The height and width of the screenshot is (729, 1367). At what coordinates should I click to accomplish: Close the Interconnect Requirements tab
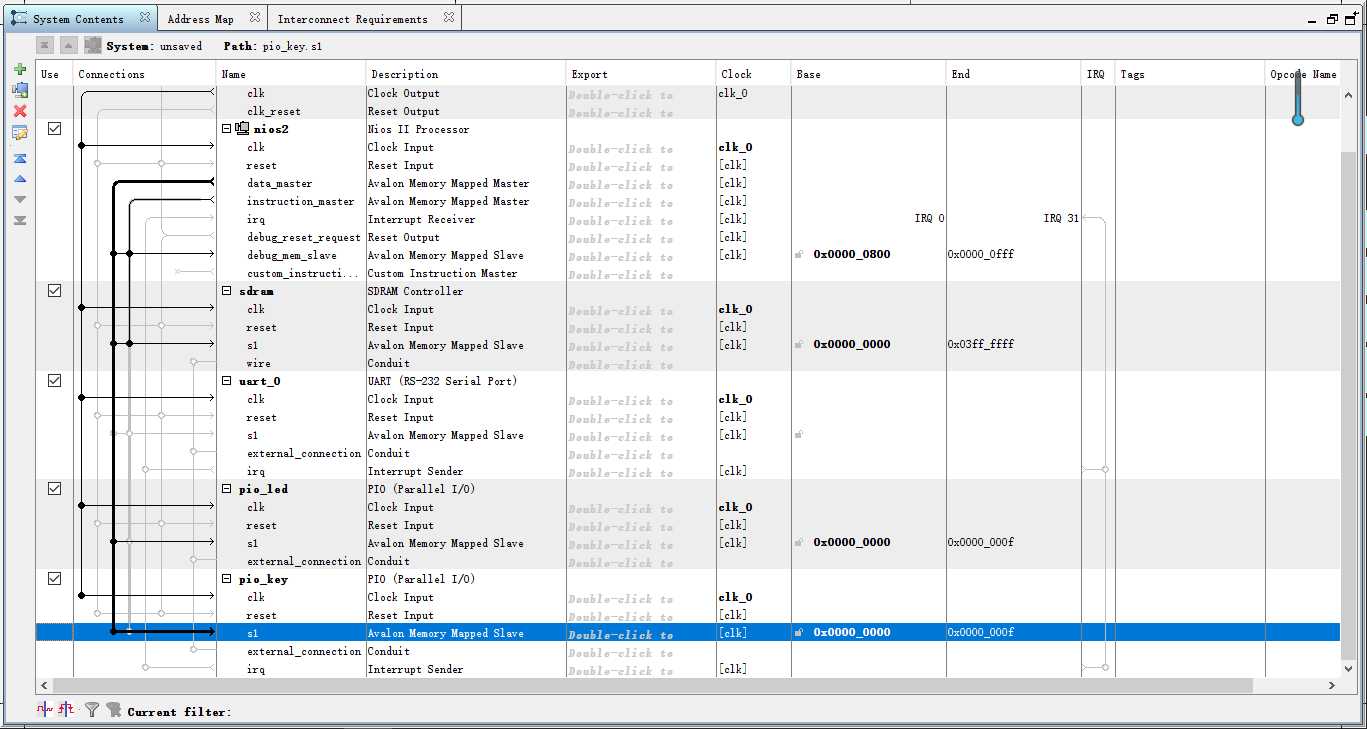pyautogui.click(x=448, y=17)
